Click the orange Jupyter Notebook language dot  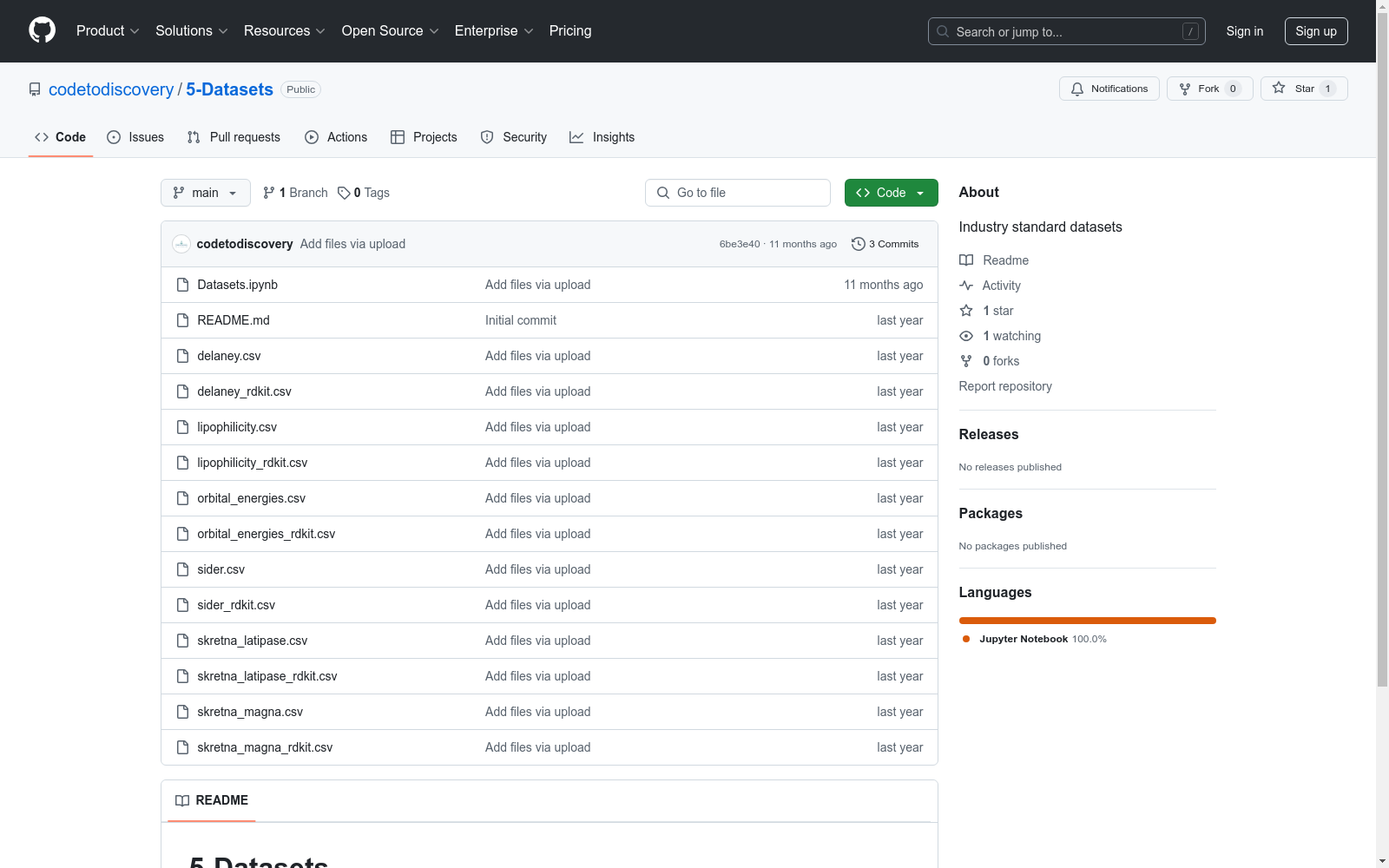click(x=966, y=639)
